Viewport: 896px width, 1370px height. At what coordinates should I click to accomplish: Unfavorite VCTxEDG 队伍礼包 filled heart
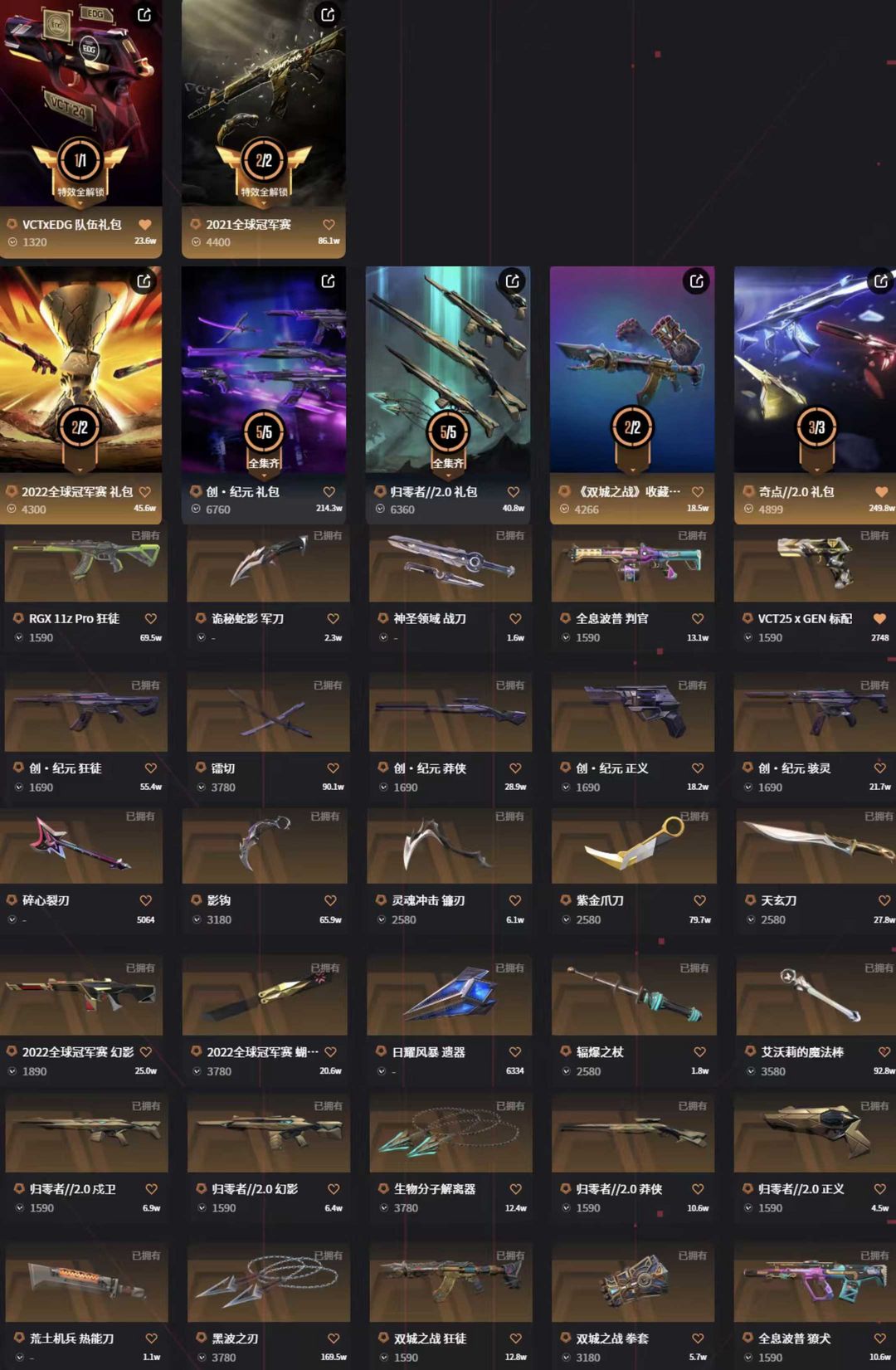tap(145, 224)
